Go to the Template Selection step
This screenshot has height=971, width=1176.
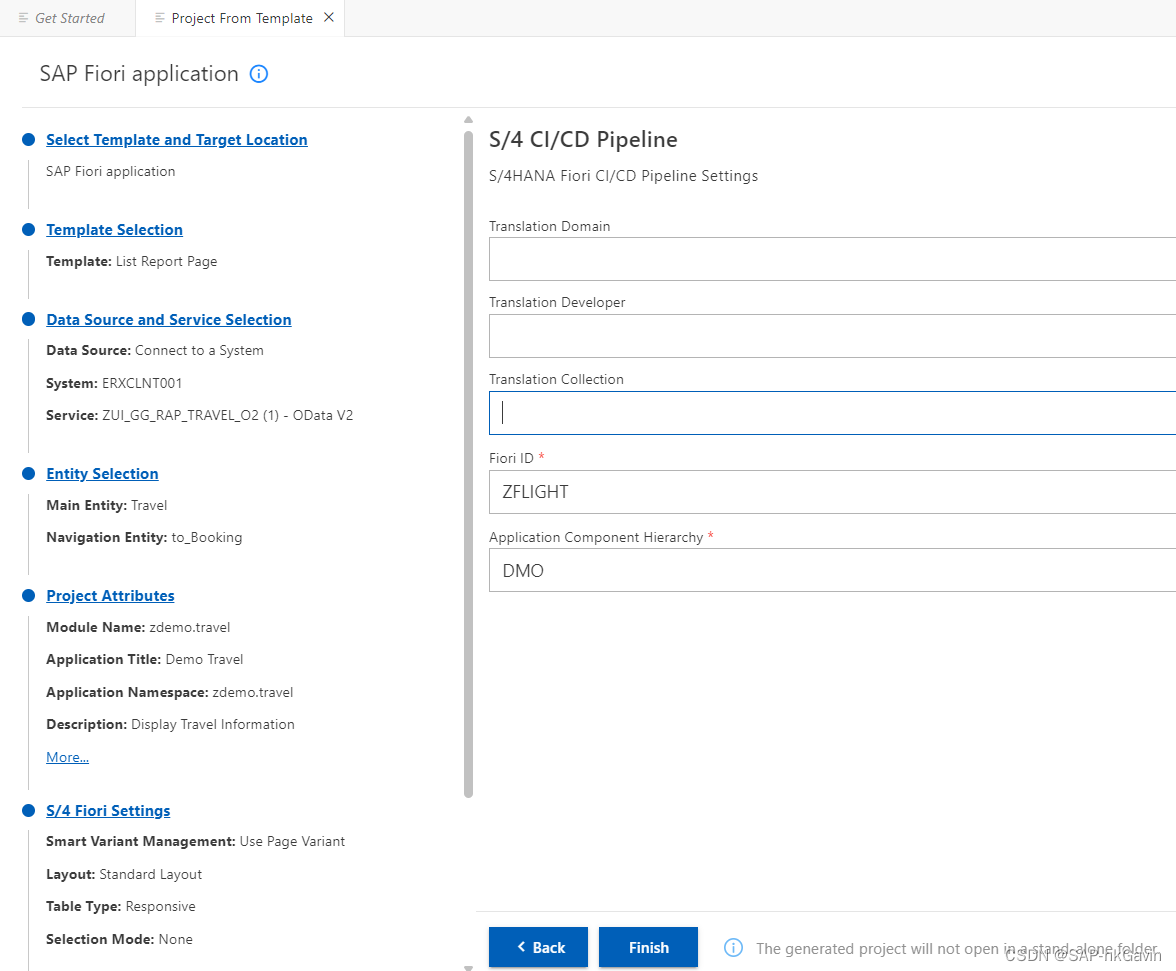click(x=114, y=229)
